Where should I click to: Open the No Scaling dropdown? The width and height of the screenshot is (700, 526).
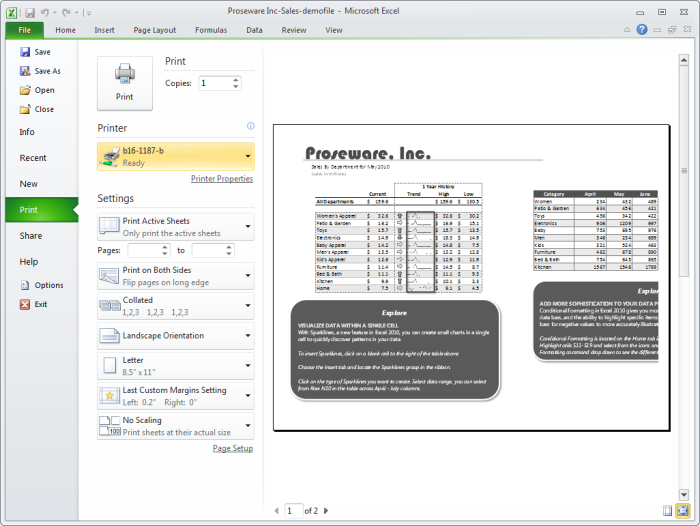(176, 426)
